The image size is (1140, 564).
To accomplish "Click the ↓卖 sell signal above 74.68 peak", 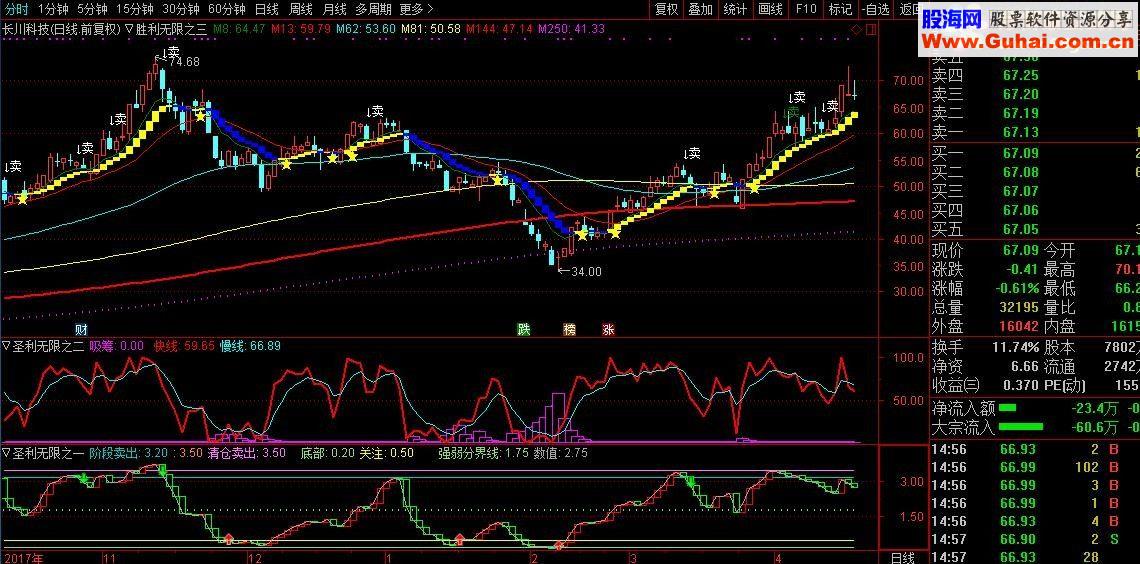I will [171, 52].
